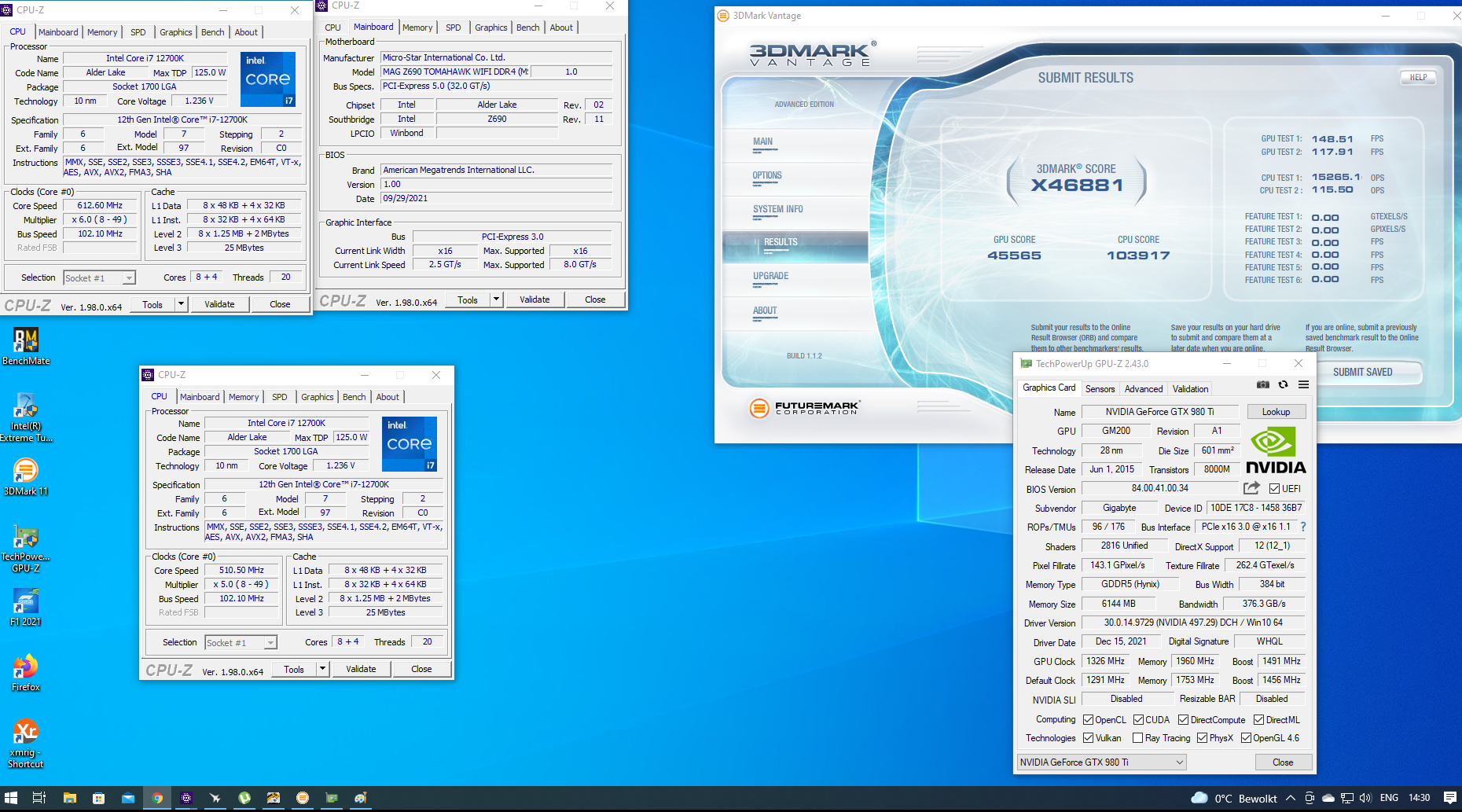Open the Intel Extreme Tuning desktop shortcut
Image resolution: width=1462 pixels, height=812 pixels.
26,418
